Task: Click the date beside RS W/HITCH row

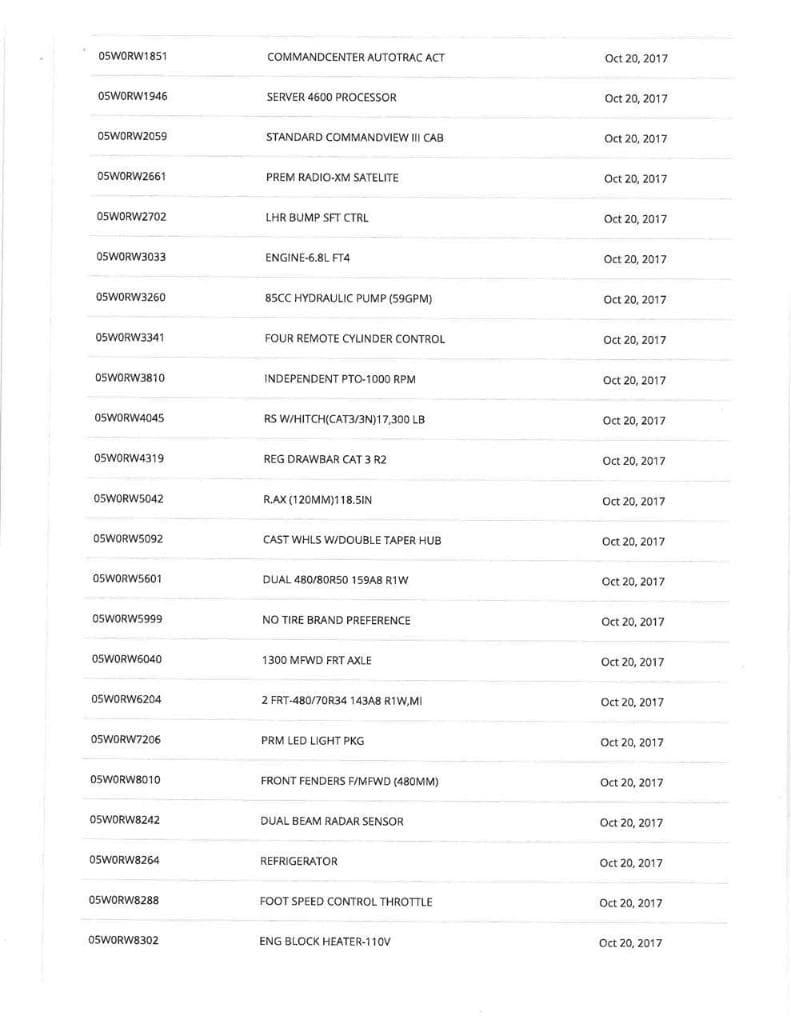Action: coord(634,421)
